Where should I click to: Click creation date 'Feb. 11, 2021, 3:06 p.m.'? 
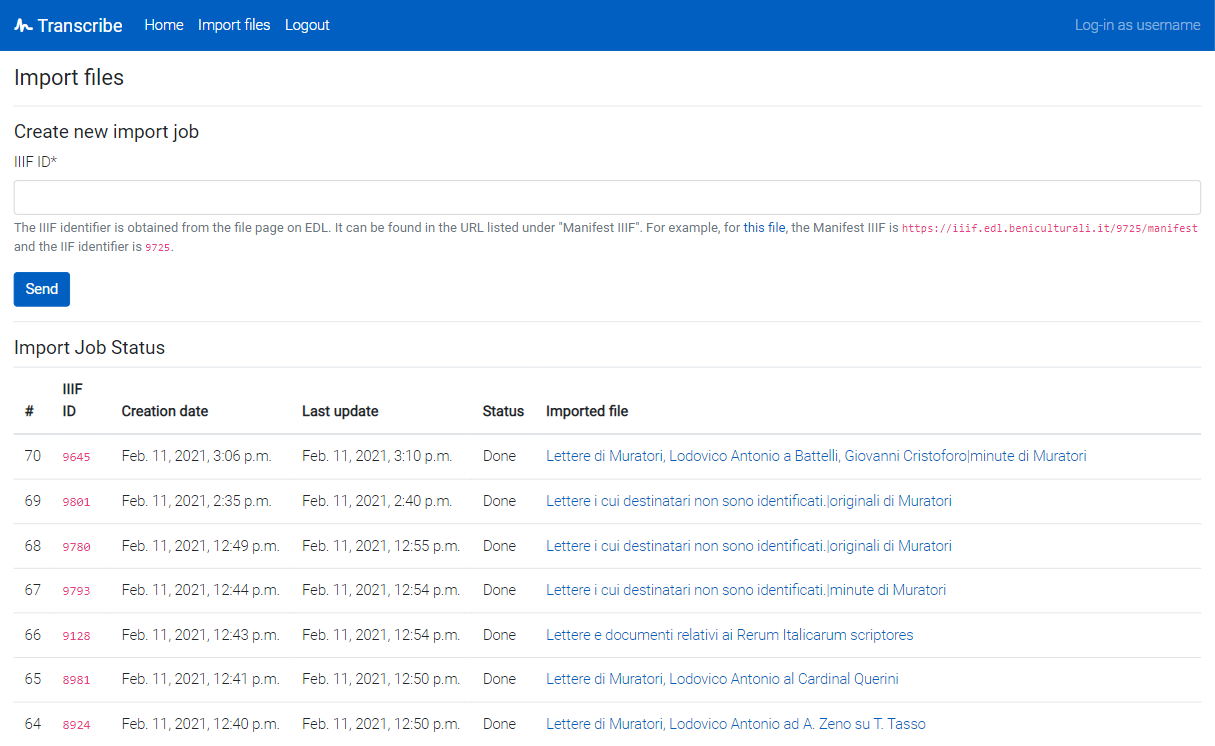coord(197,456)
